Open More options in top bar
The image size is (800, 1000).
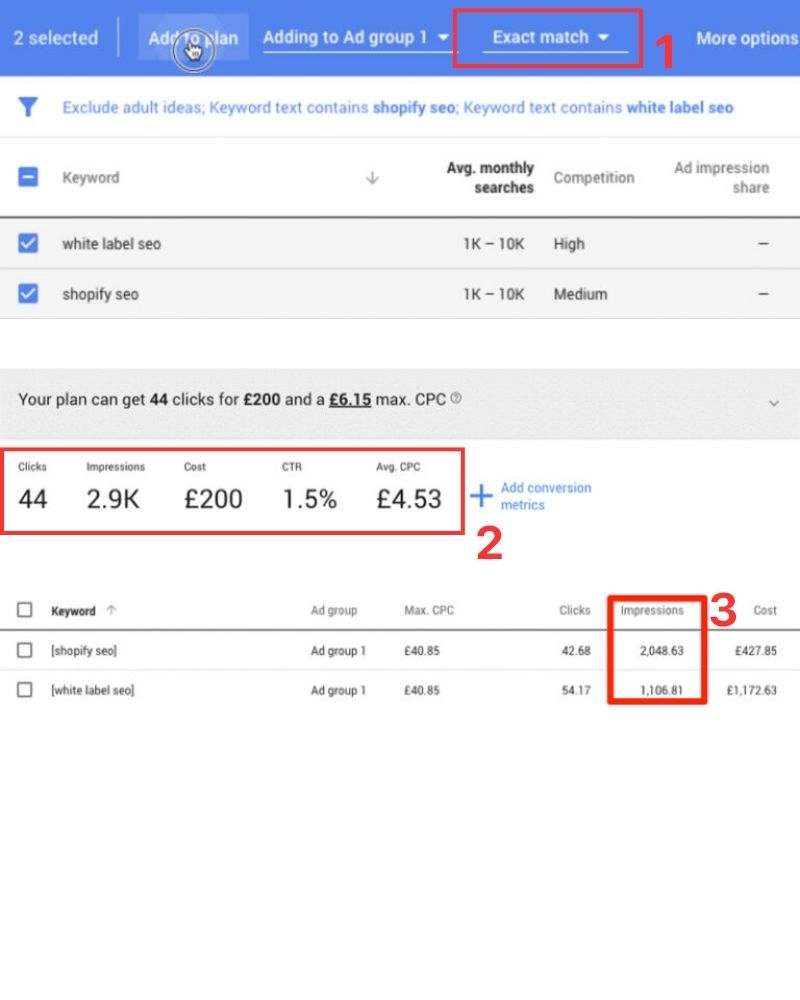746,38
